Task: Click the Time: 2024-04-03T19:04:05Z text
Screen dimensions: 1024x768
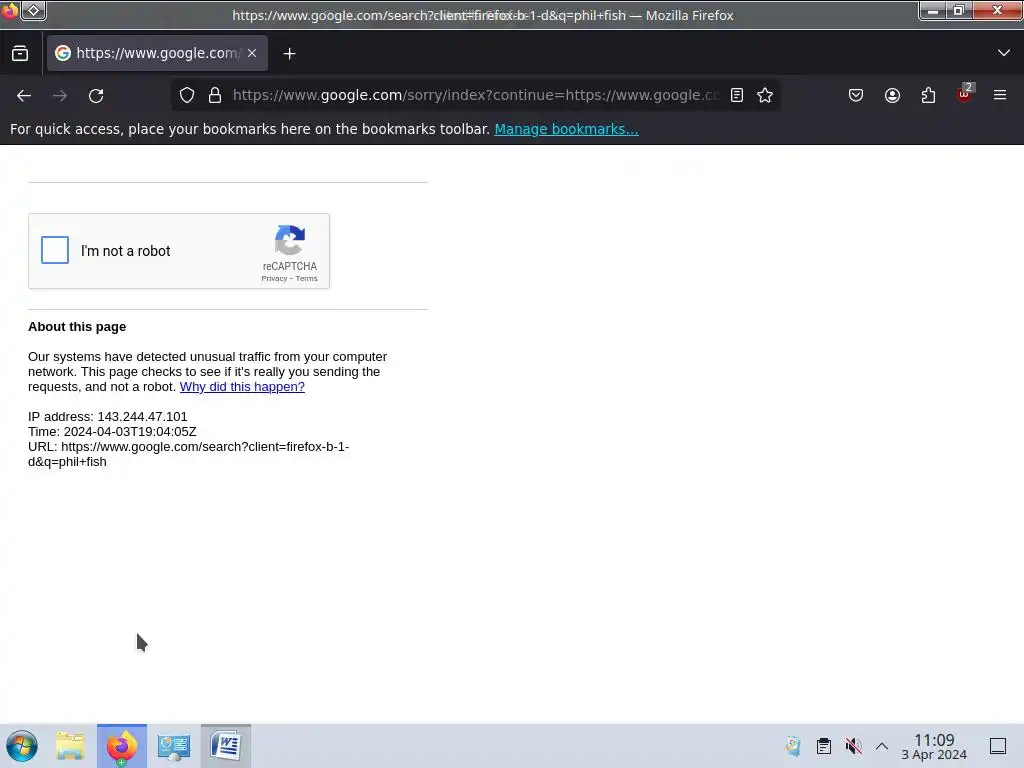Action: pos(112,432)
